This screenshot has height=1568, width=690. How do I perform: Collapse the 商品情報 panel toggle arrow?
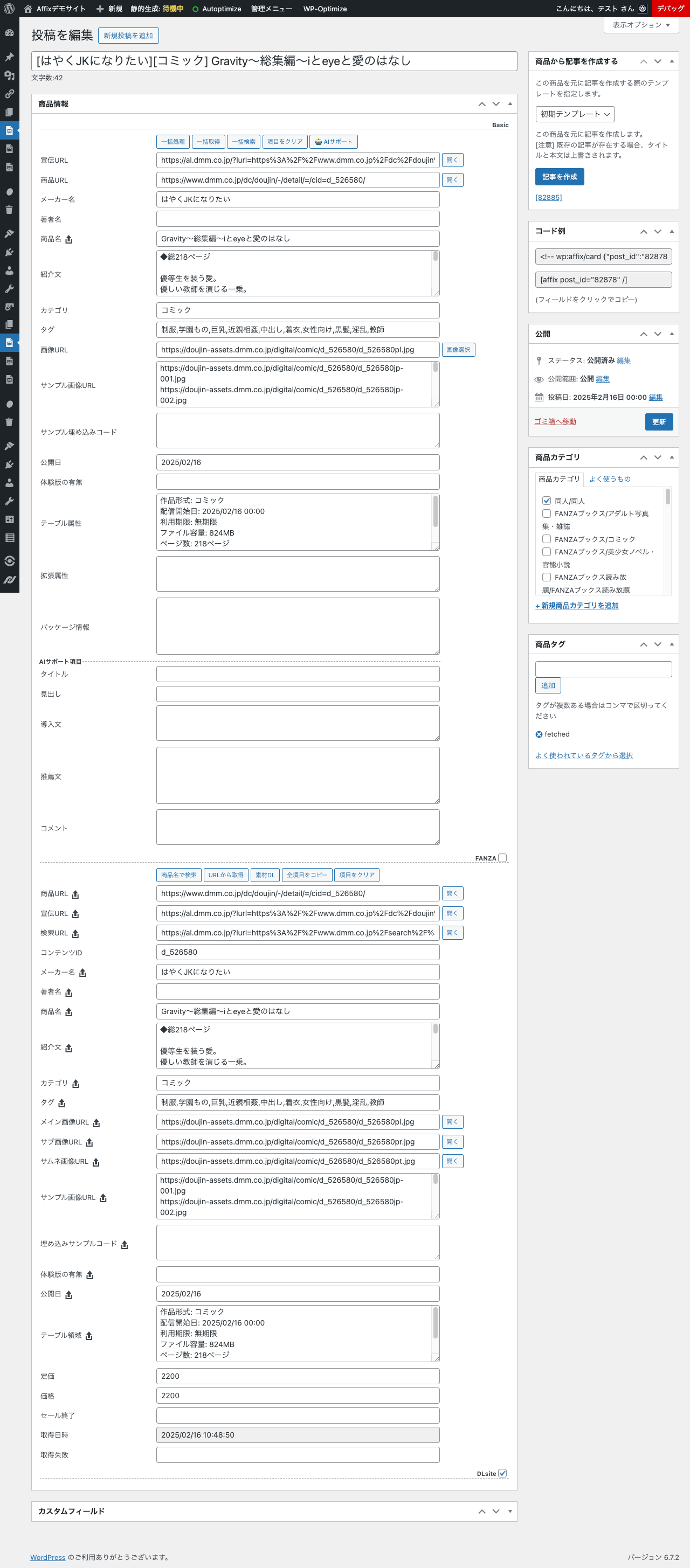pyautogui.click(x=510, y=104)
